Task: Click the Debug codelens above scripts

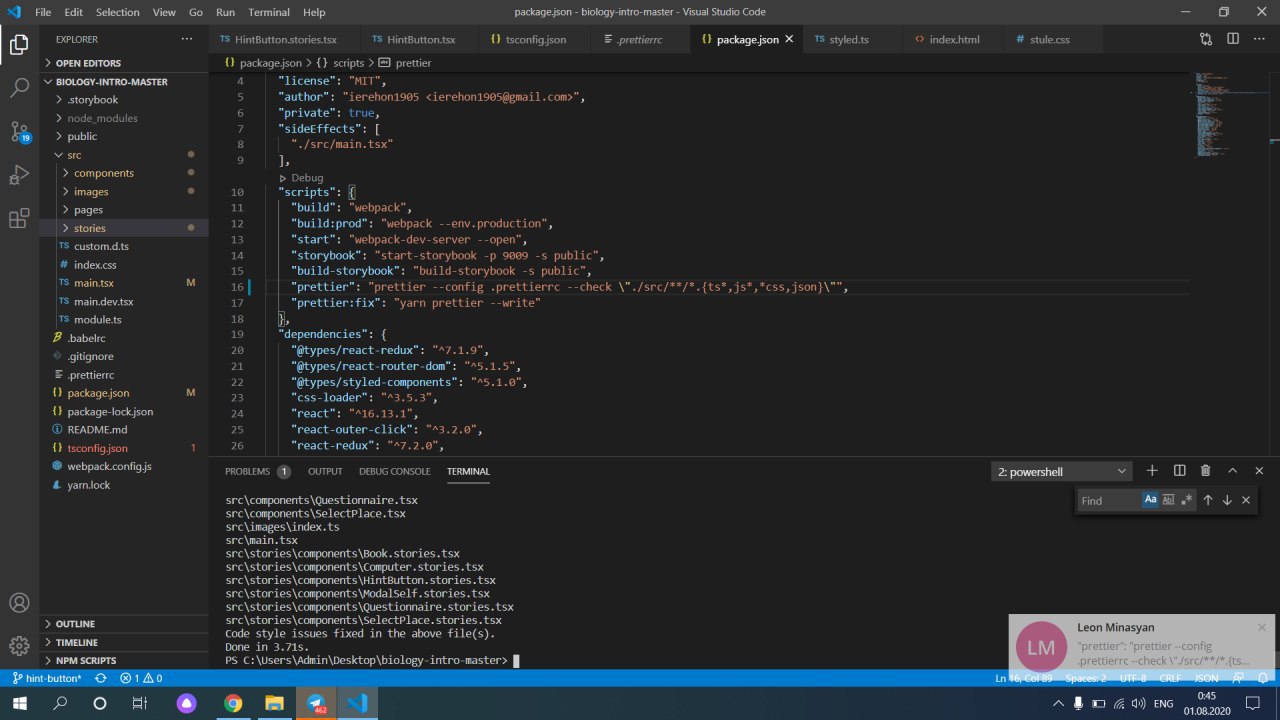Action: [307, 177]
